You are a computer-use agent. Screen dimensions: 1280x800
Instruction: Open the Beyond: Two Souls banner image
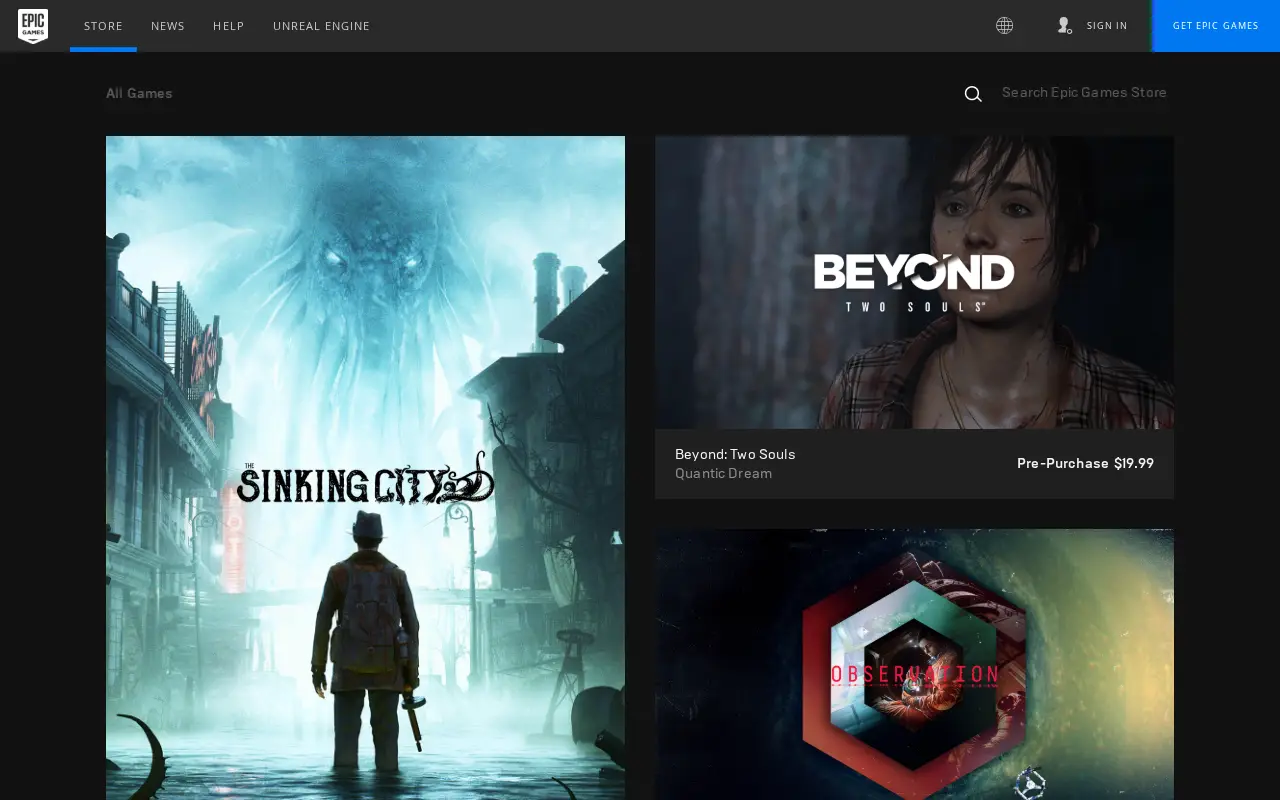tap(914, 282)
